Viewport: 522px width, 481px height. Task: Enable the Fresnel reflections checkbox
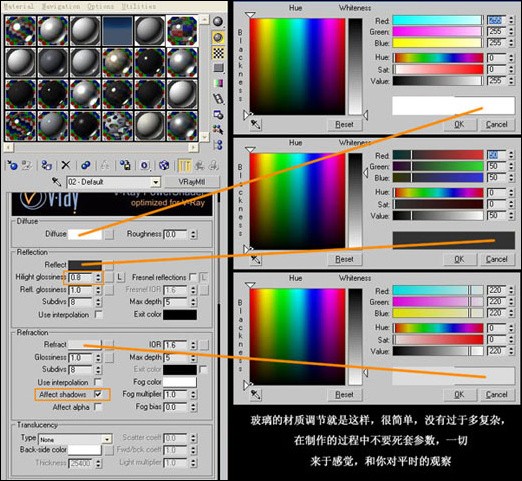(192, 277)
